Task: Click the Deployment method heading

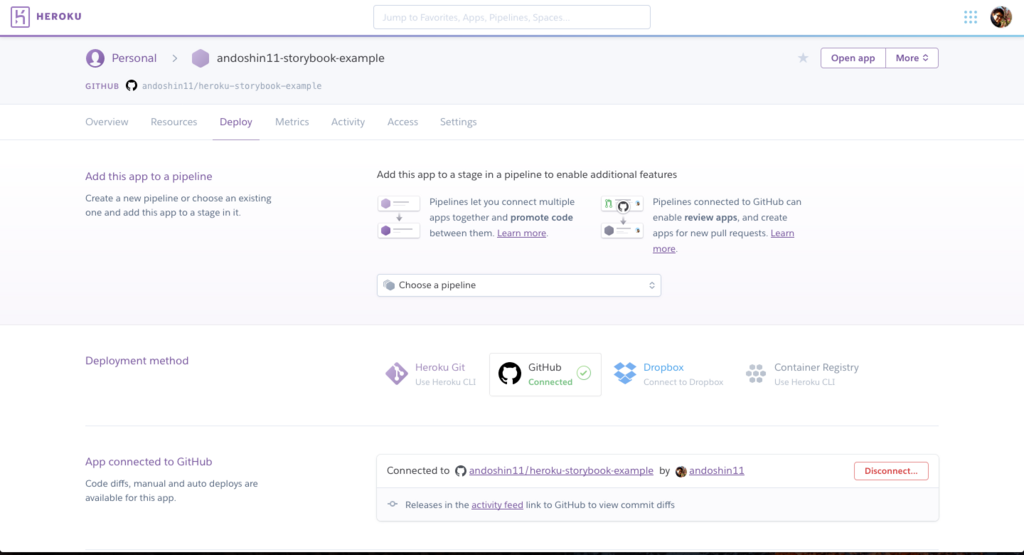Action: (136, 360)
